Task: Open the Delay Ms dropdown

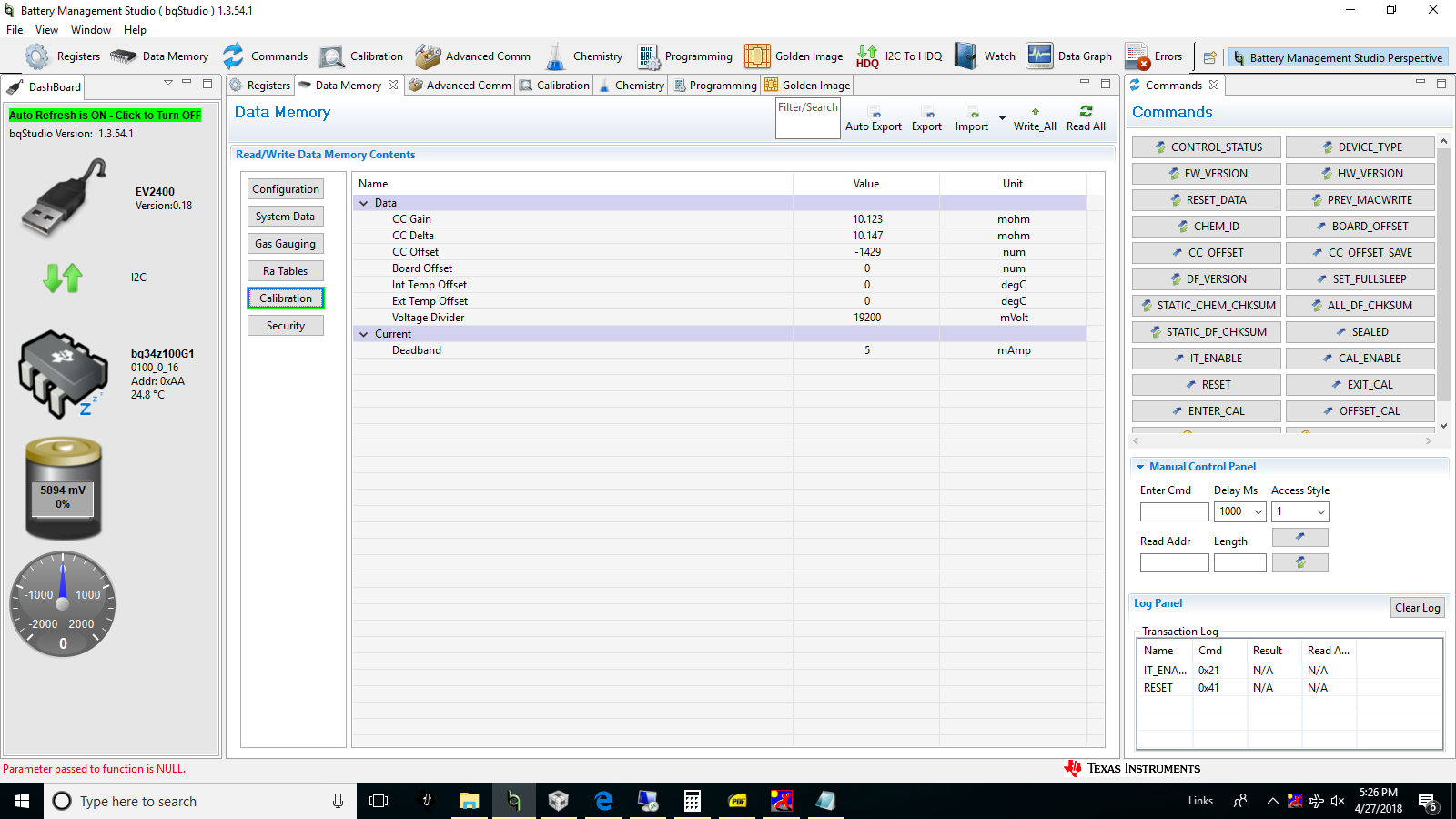Action: click(x=1259, y=511)
